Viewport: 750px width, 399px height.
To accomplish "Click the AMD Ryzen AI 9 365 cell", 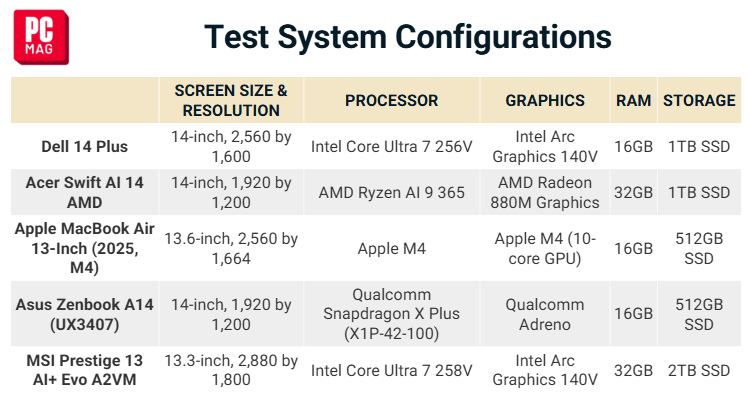I will [392, 192].
